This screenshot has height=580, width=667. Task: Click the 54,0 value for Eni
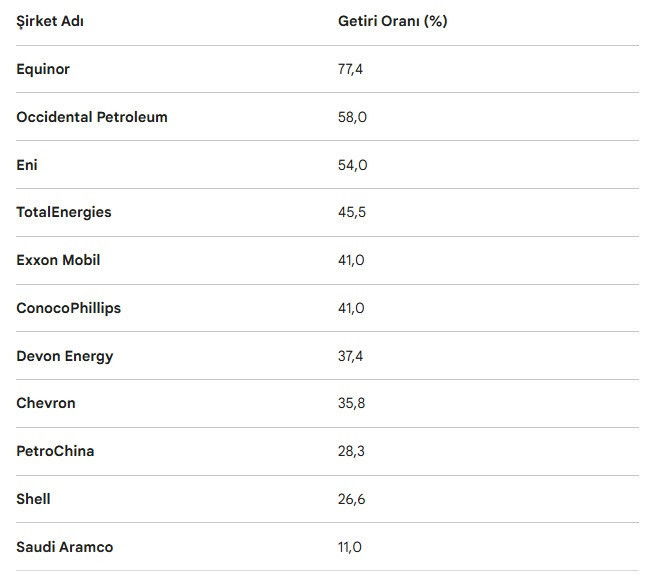pos(352,165)
